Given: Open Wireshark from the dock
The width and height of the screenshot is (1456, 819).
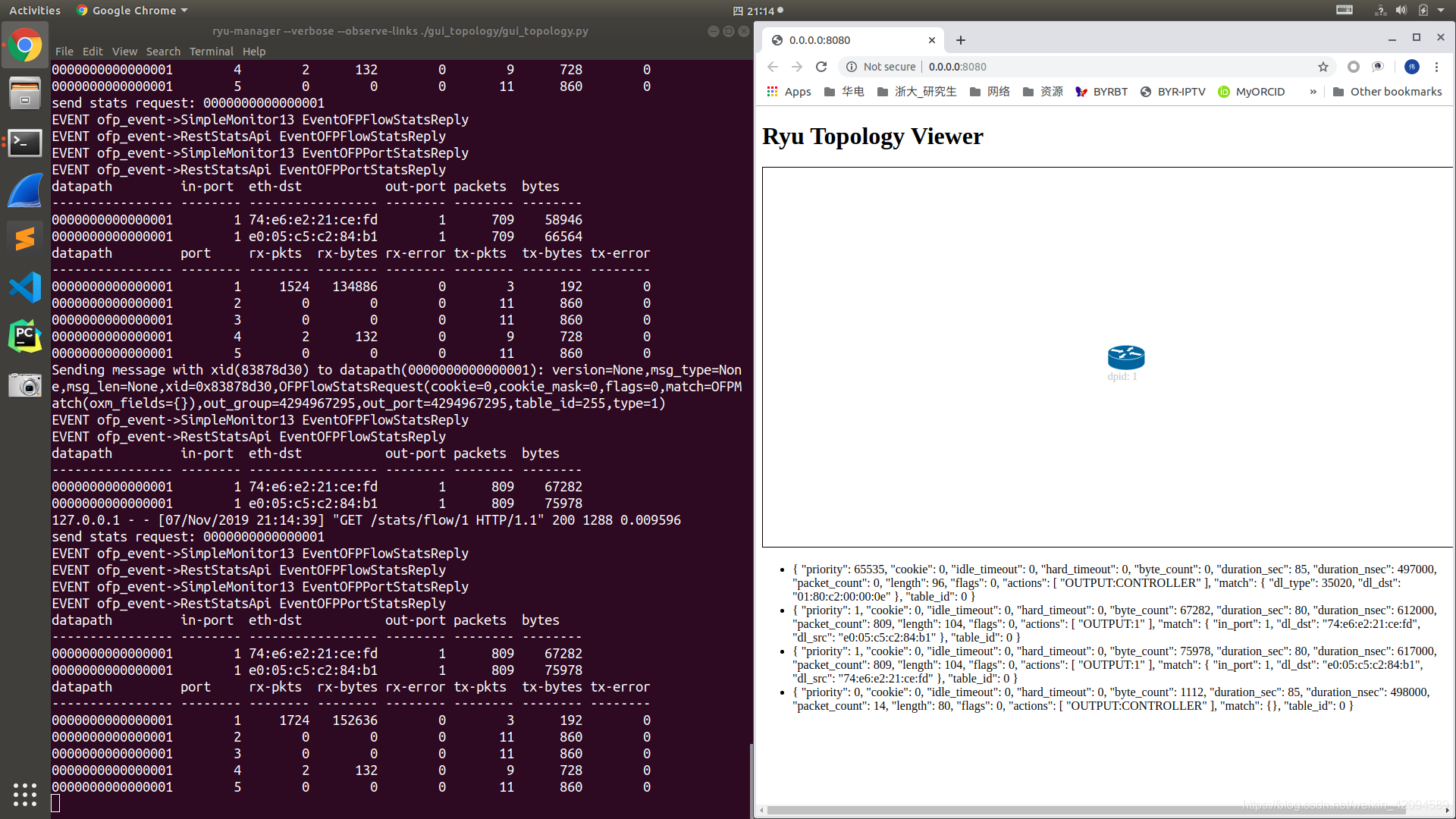Looking at the screenshot, I should pyautogui.click(x=25, y=191).
